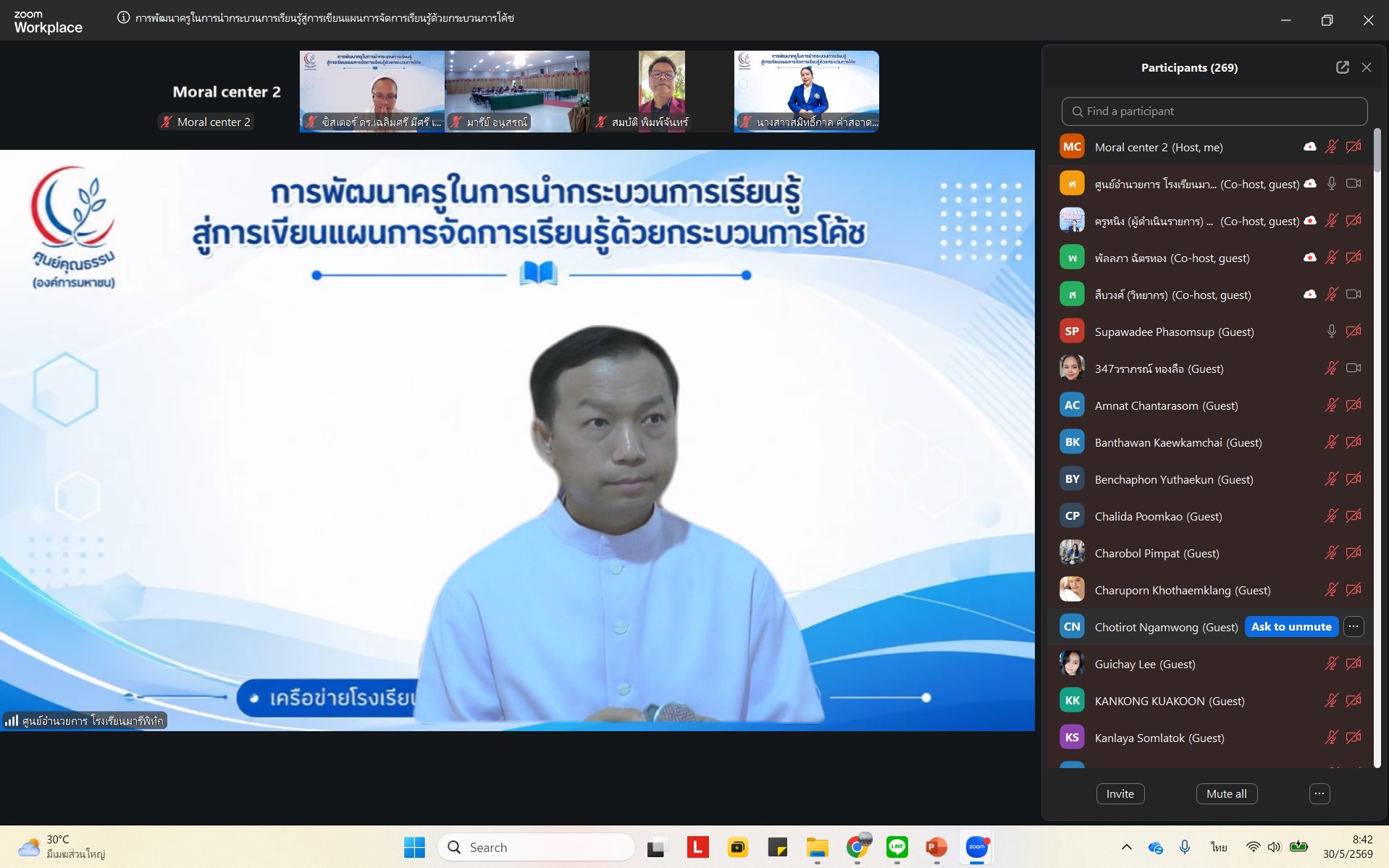Click Moral center 2 name tag under the title

coord(206,122)
